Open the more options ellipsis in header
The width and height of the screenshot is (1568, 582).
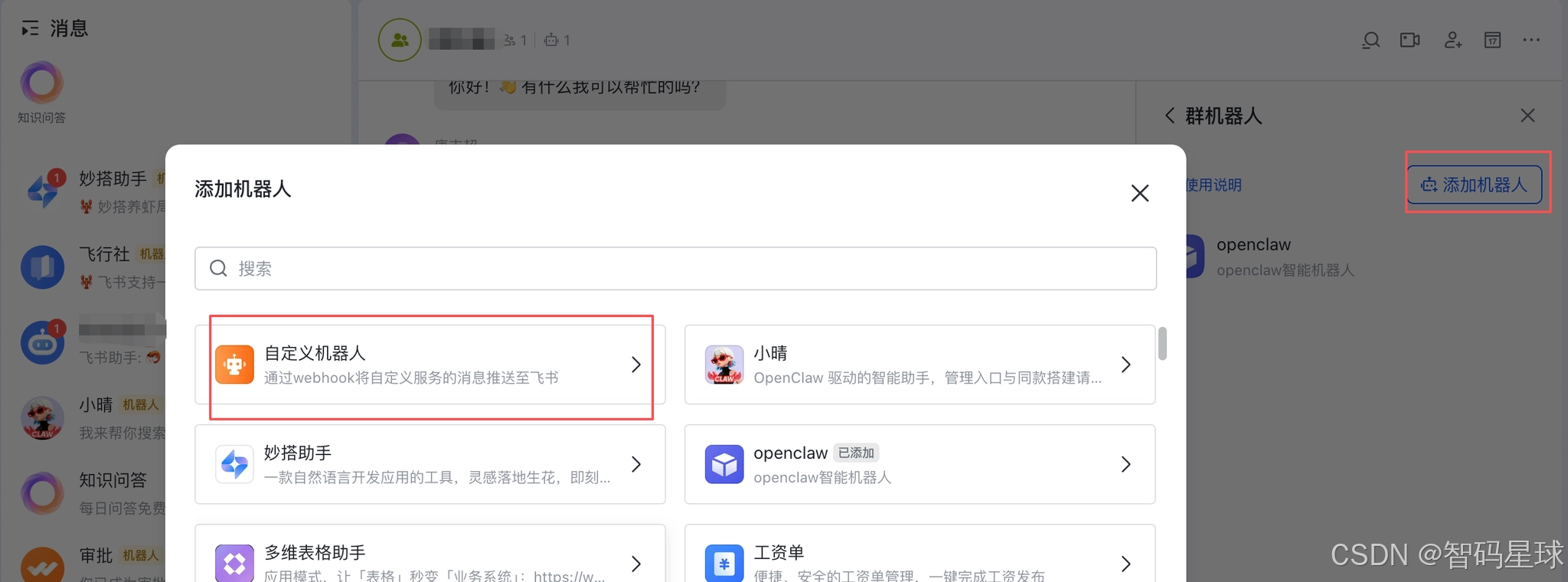tap(1531, 40)
